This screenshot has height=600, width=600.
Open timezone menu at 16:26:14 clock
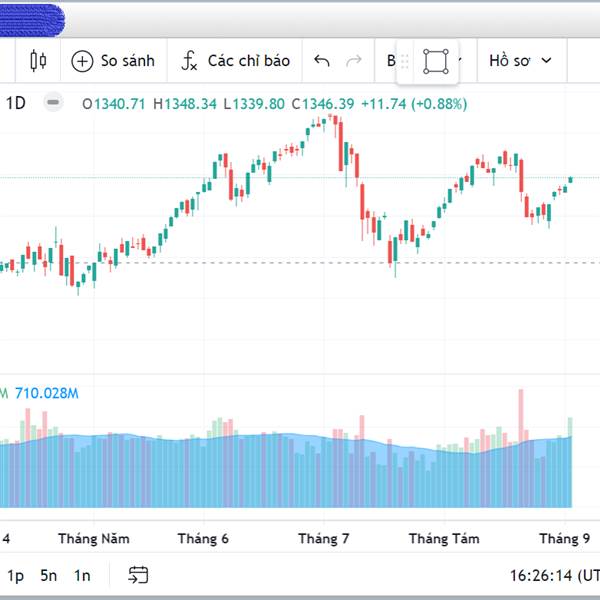pos(555,576)
